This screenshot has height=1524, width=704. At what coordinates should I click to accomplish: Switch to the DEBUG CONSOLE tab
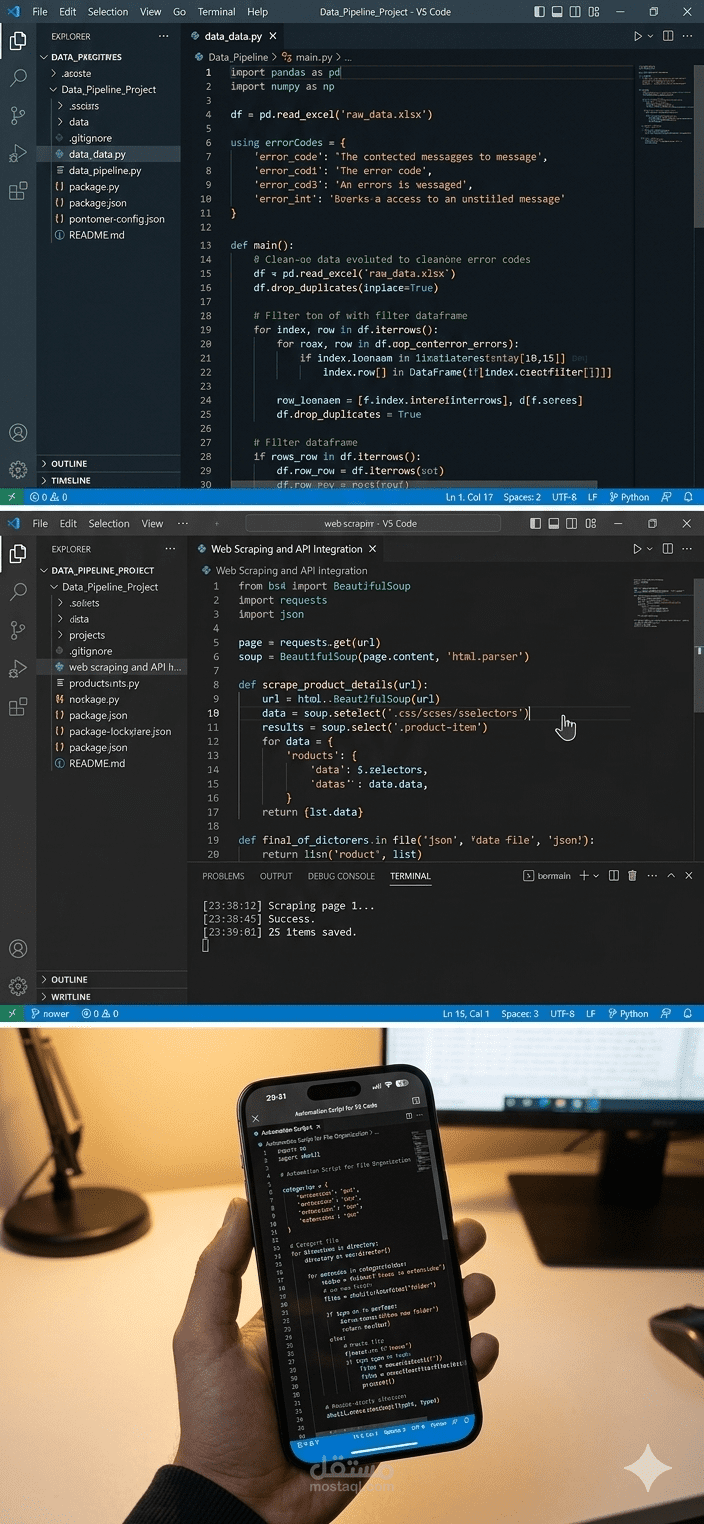(x=341, y=876)
